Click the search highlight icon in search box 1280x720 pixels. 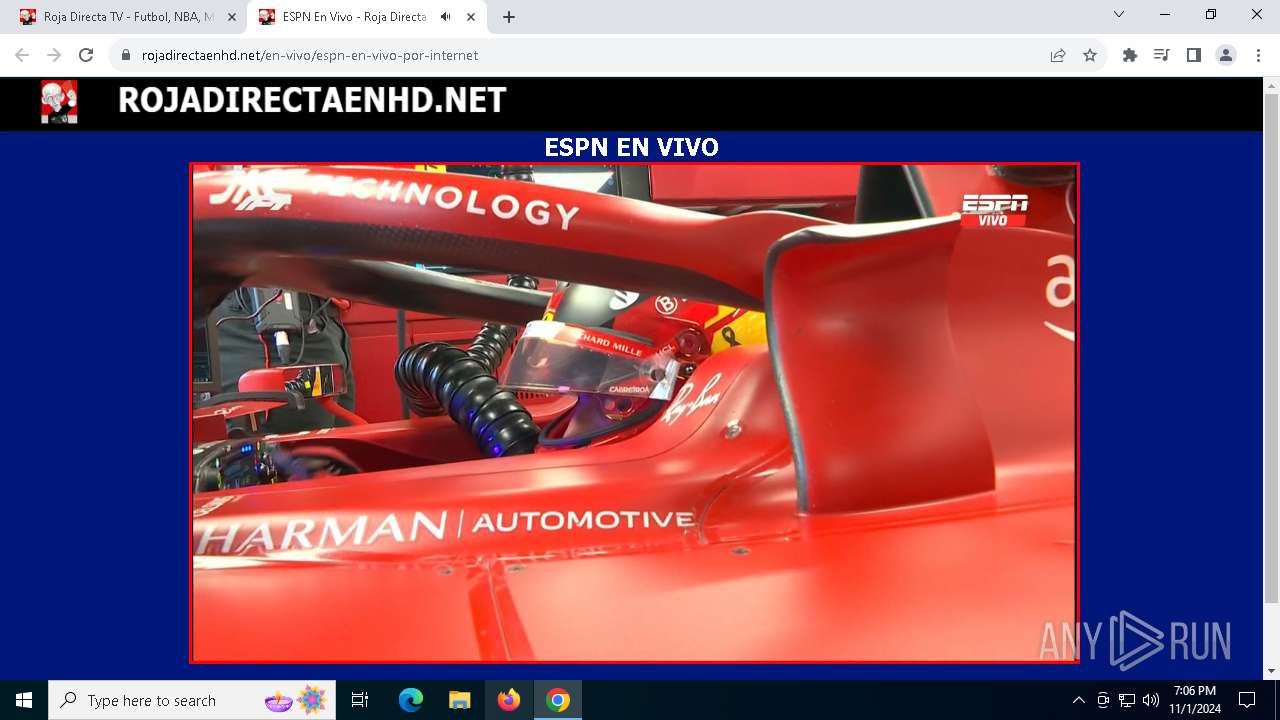296,700
